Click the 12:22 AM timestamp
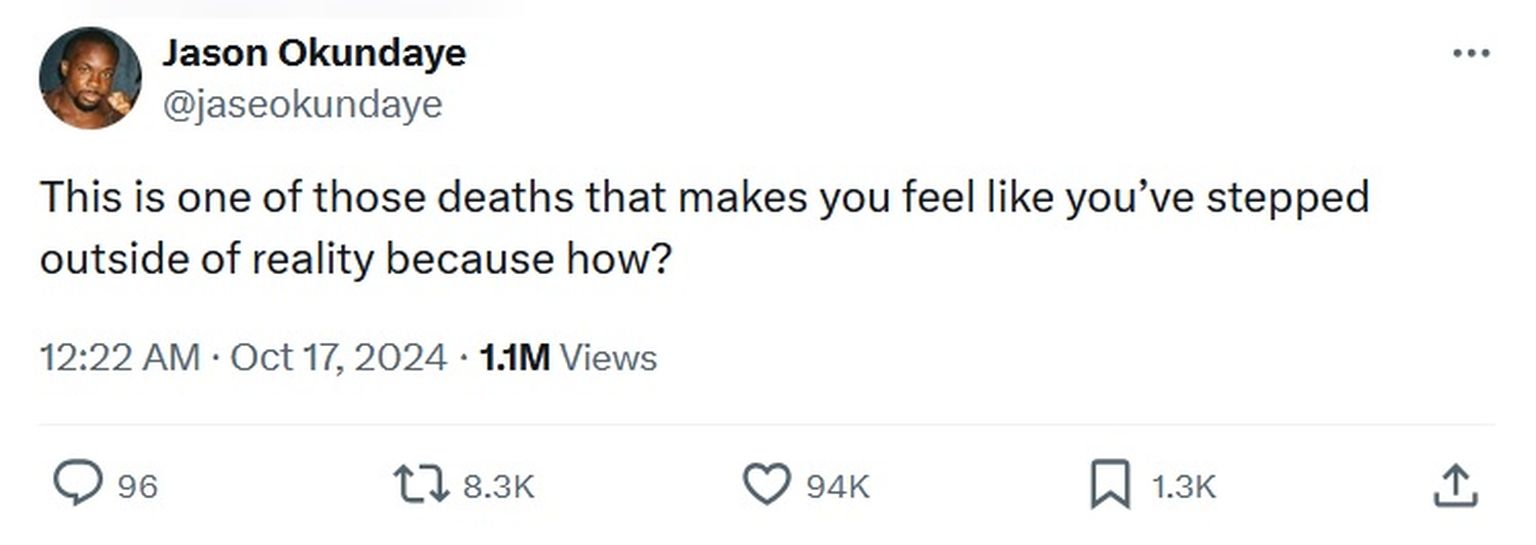 120,357
